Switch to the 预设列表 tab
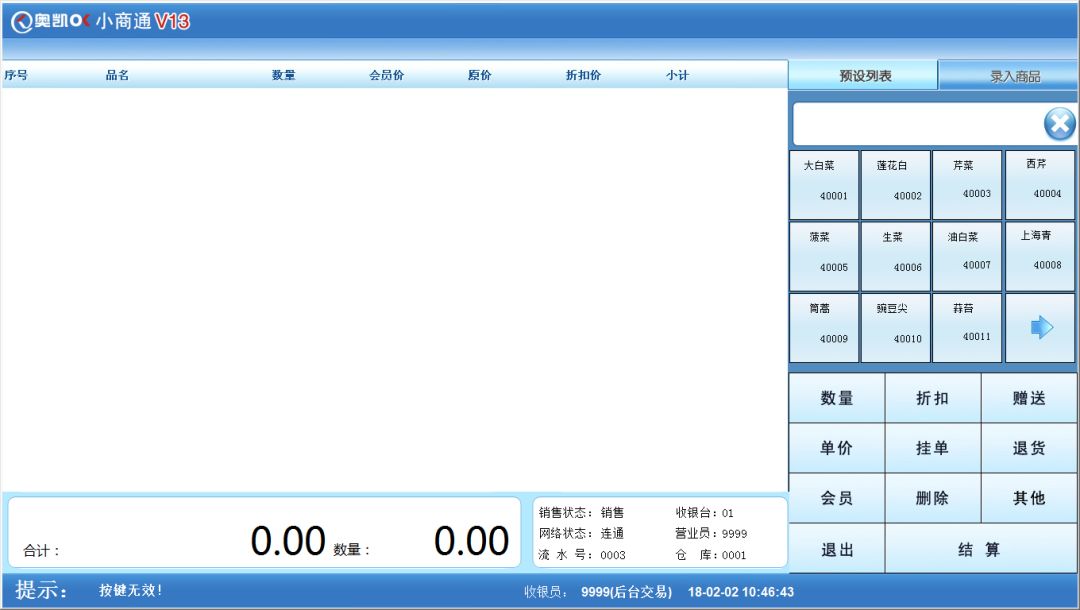 [864, 74]
